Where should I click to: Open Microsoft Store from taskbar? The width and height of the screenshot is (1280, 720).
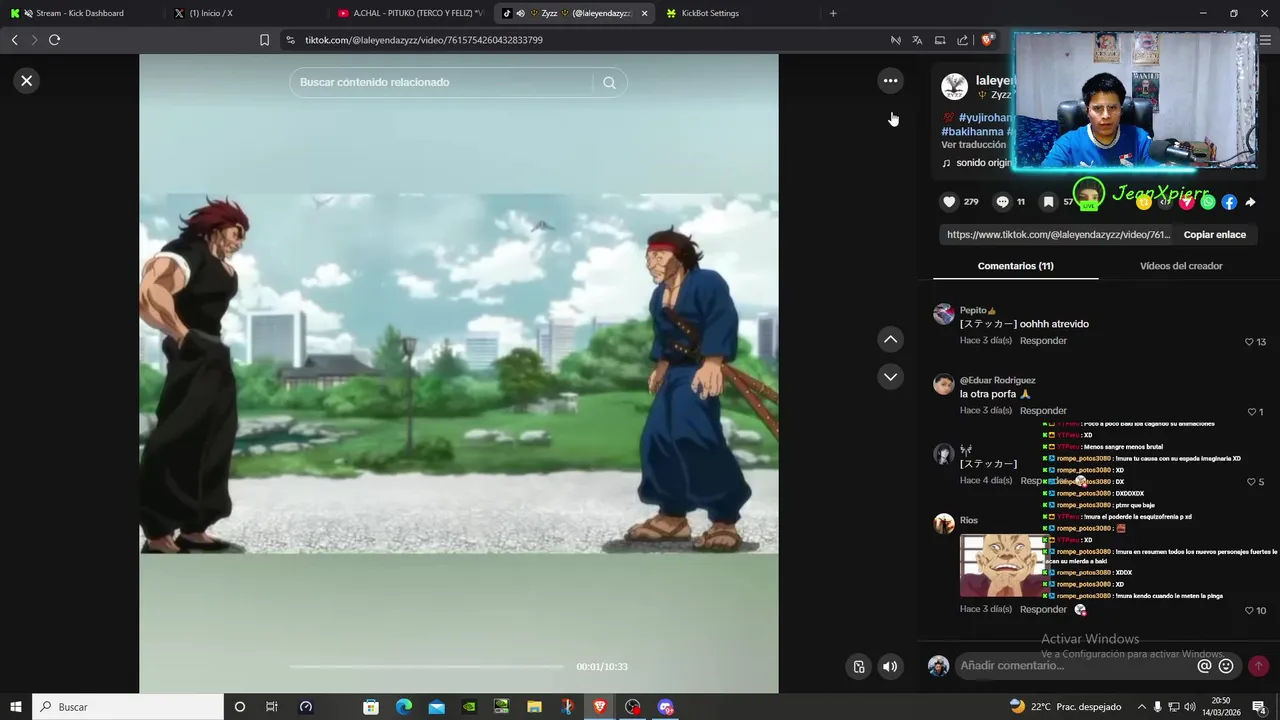point(371,707)
